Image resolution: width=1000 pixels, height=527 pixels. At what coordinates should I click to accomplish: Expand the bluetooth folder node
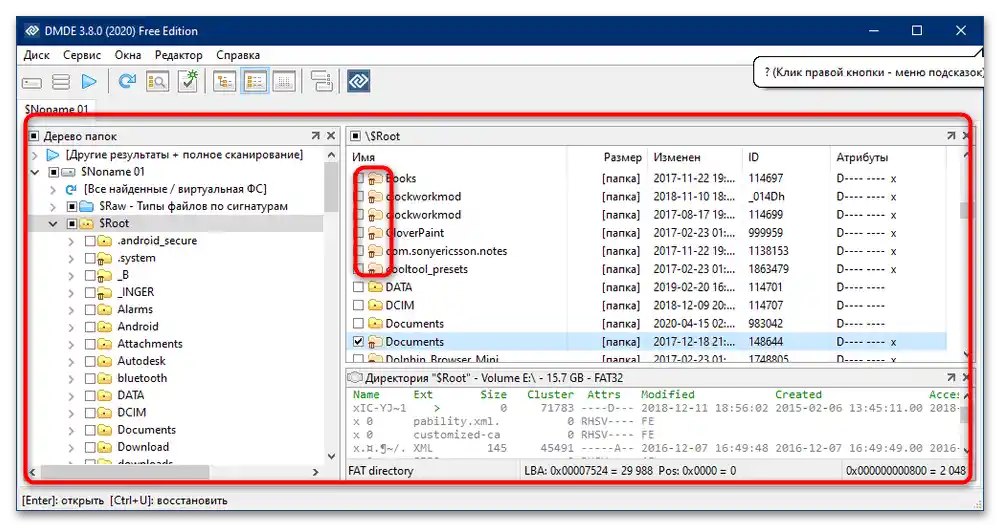(x=71, y=378)
